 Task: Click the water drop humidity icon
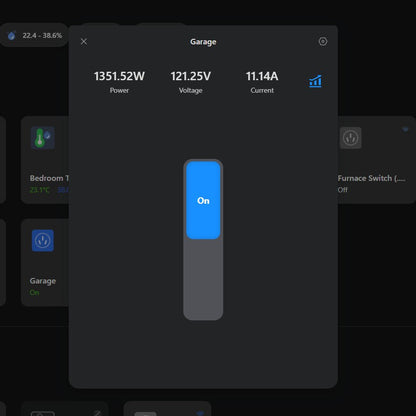click(12, 35)
